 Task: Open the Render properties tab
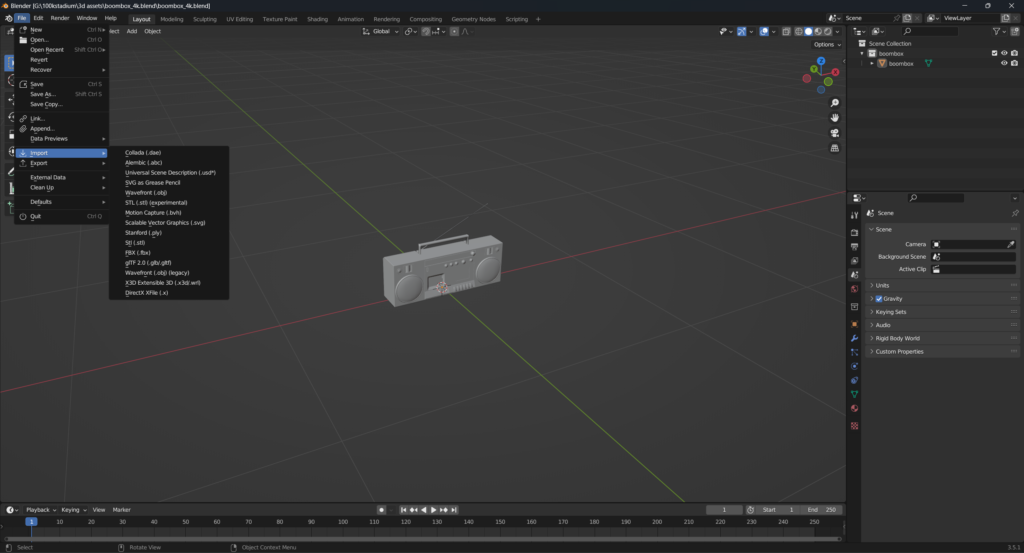click(x=854, y=232)
